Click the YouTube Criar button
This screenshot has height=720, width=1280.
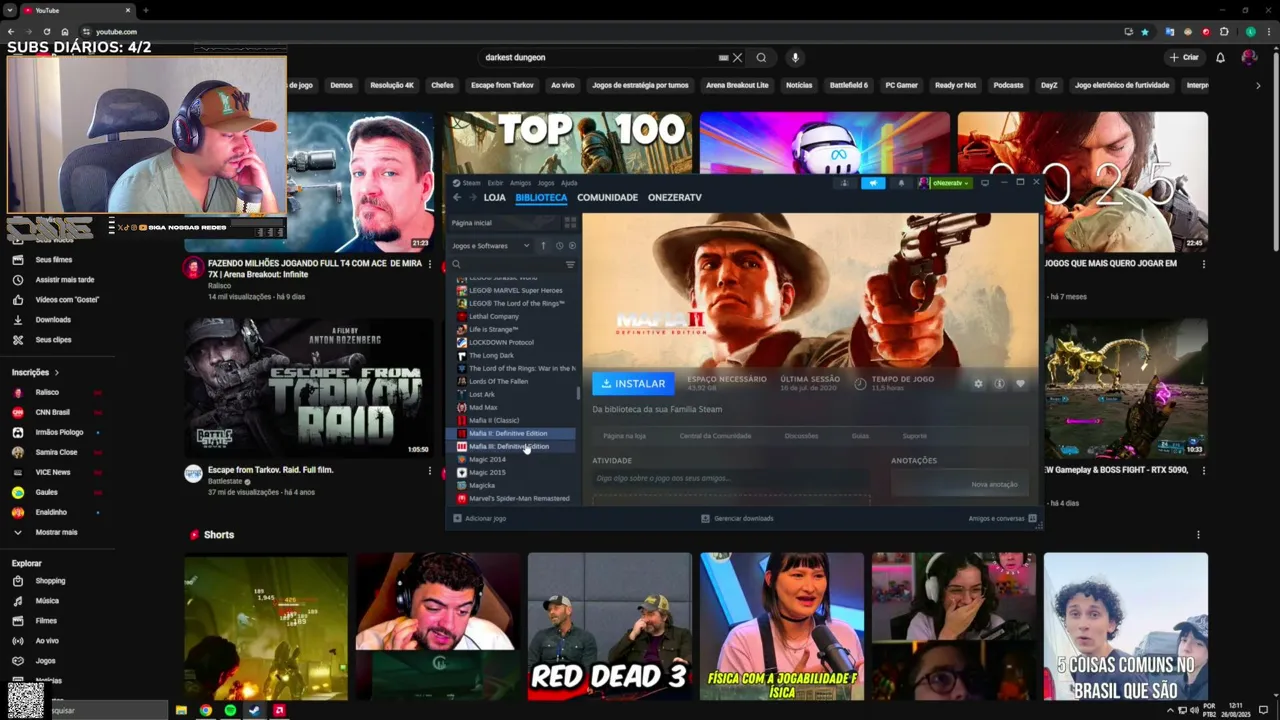[1184, 58]
